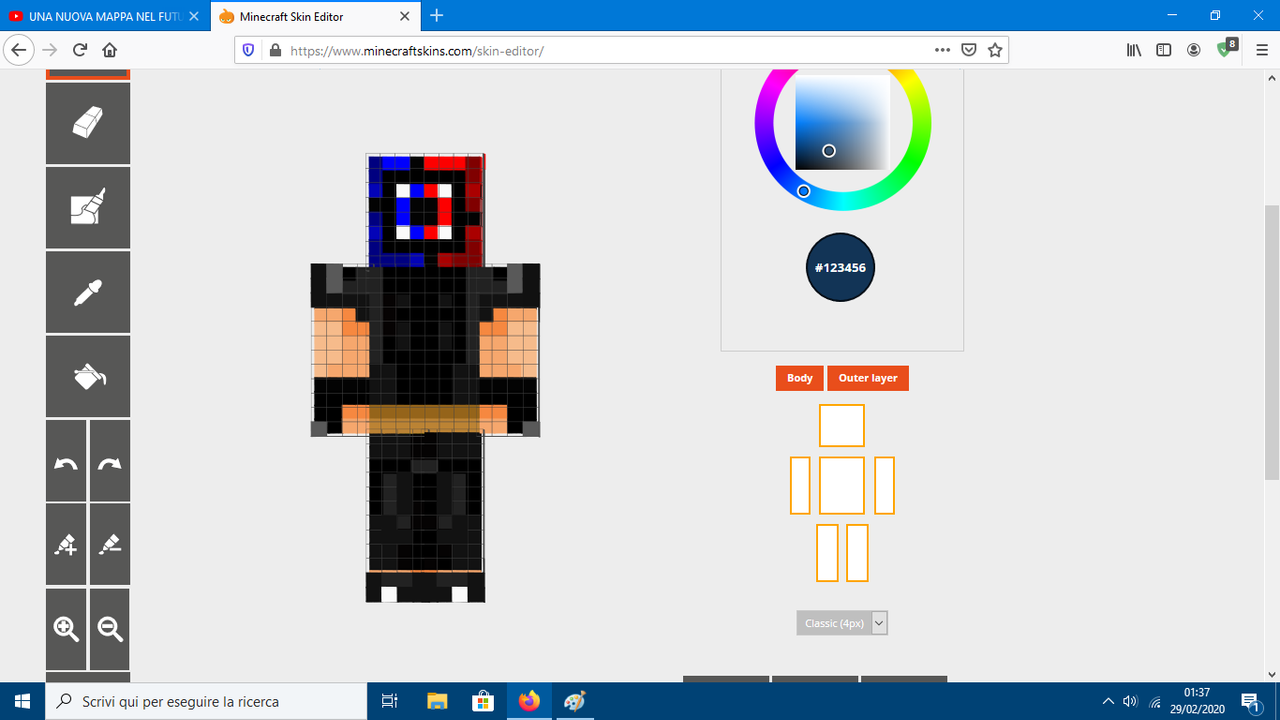The image size is (1280, 720).
Task: Undo the last edit
Action: tap(65, 461)
